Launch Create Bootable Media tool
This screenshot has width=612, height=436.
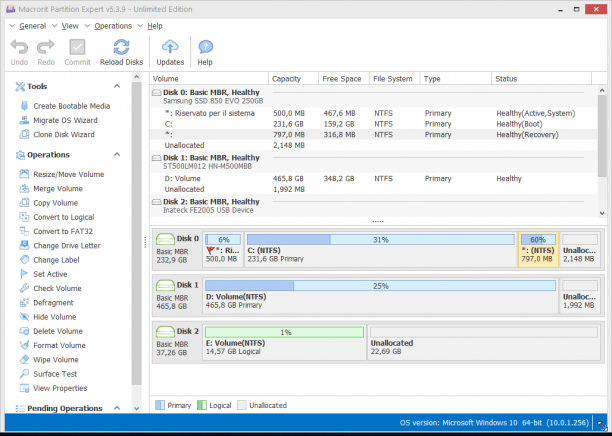click(65, 106)
